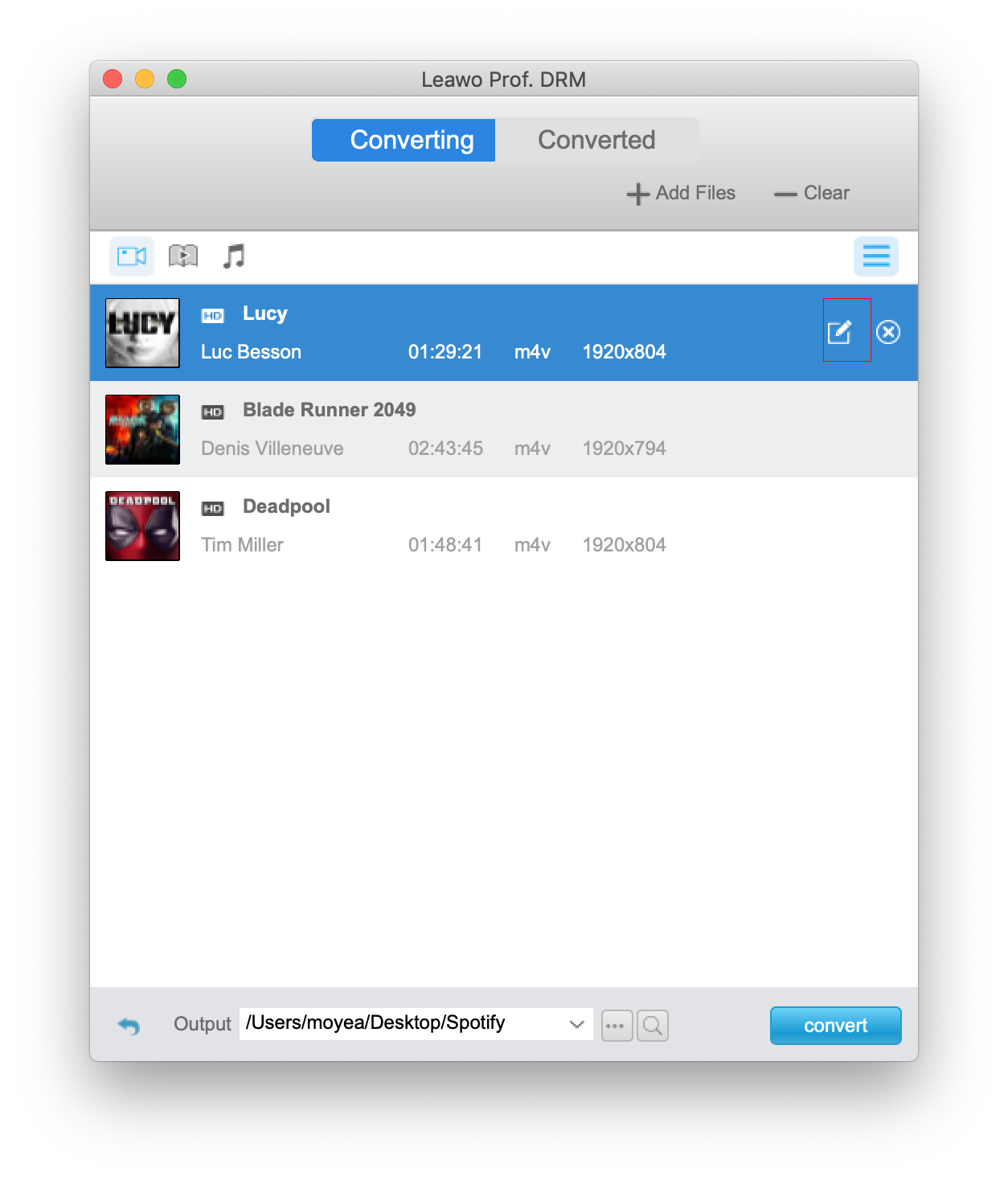Screen dimensions: 1008x1180
Task: Click Lucy's m4v format label
Action: 532,352
